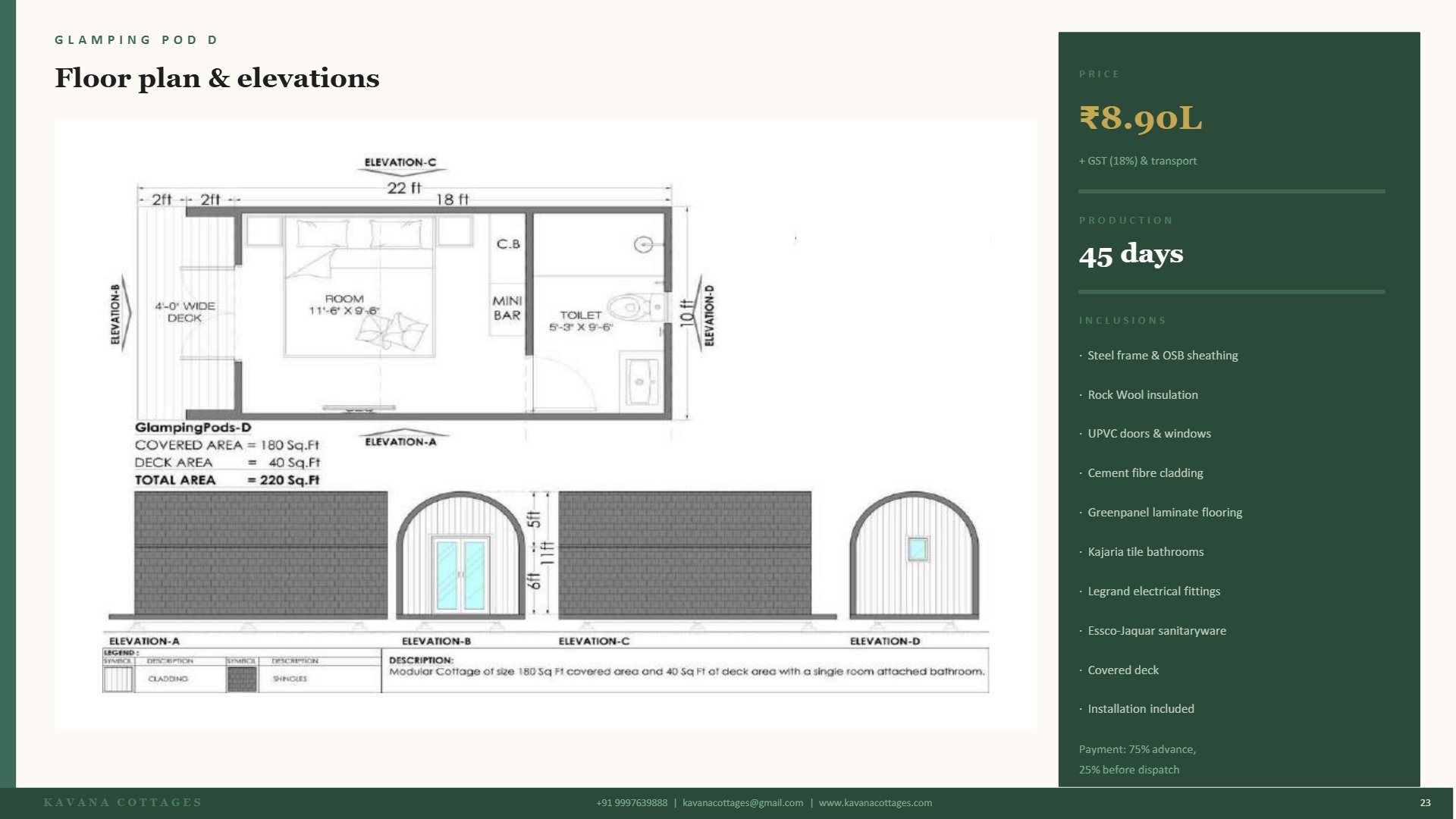Click the 'ELEVATION-A' arrow label below plan
The height and width of the screenshot is (819, 1456).
coord(401,442)
